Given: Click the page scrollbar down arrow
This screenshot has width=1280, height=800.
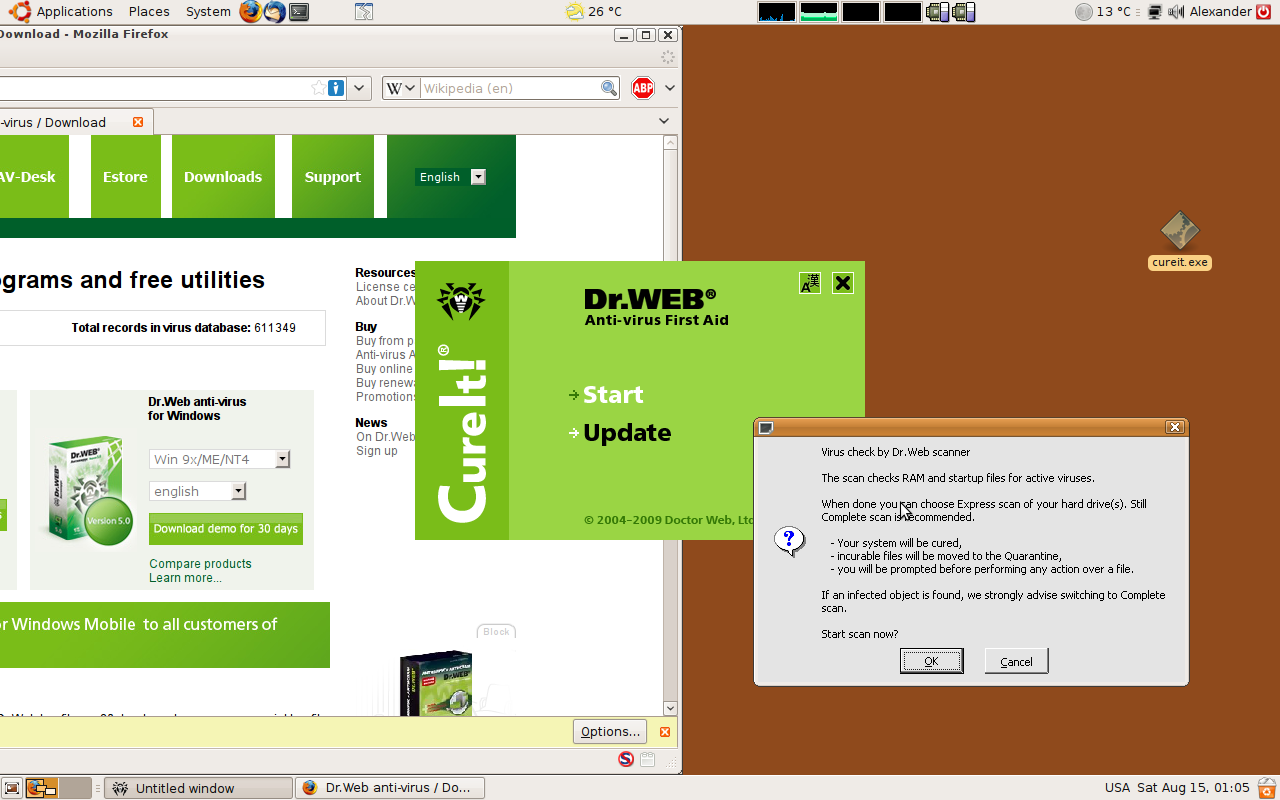Looking at the screenshot, I should click(x=671, y=708).
